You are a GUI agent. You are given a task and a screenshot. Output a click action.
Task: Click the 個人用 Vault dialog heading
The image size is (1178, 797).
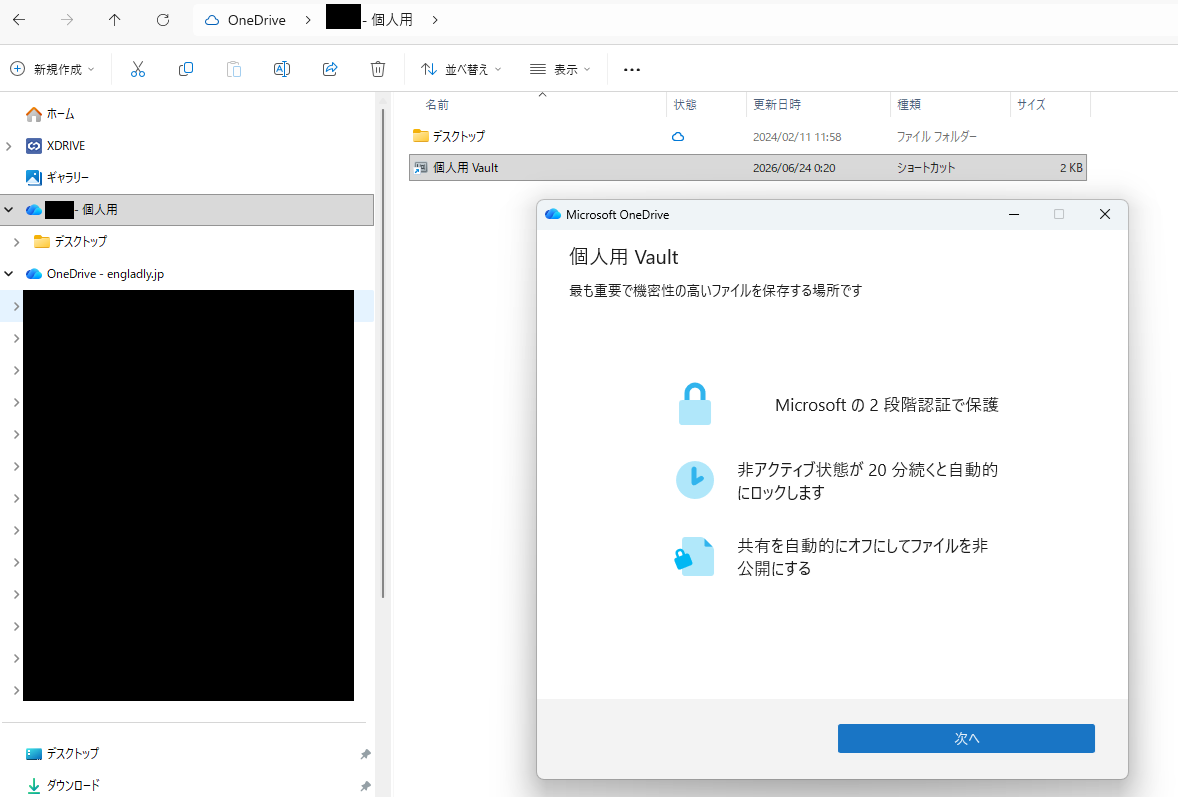[x=624, y=257]
